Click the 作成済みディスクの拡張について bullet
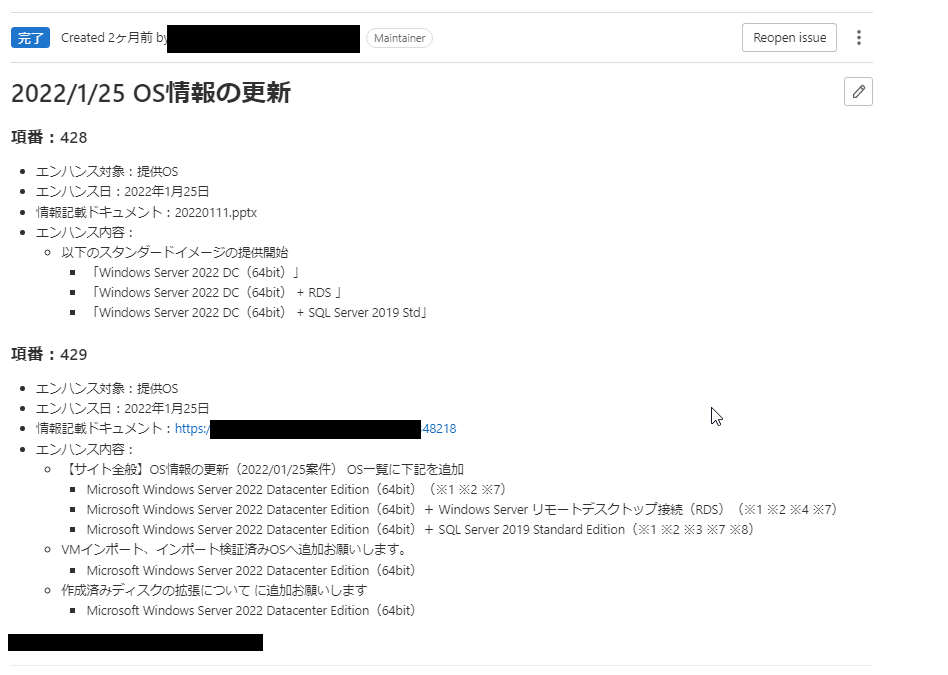Image resolution: width=948 pixels, height=675 pixels. click(214, 590)
